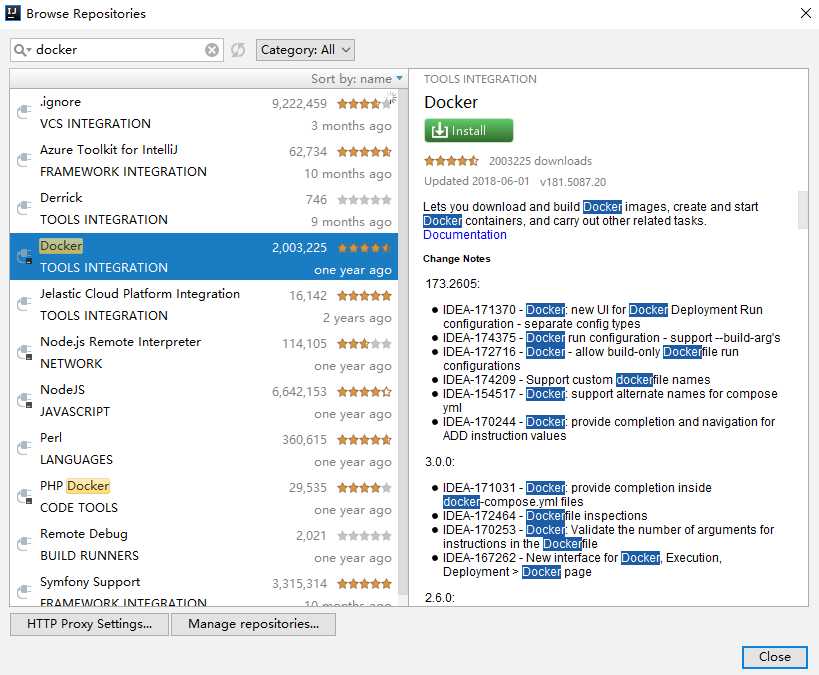
Task: Click the 6,642,153 downloads count
Action: click(299, 392)
